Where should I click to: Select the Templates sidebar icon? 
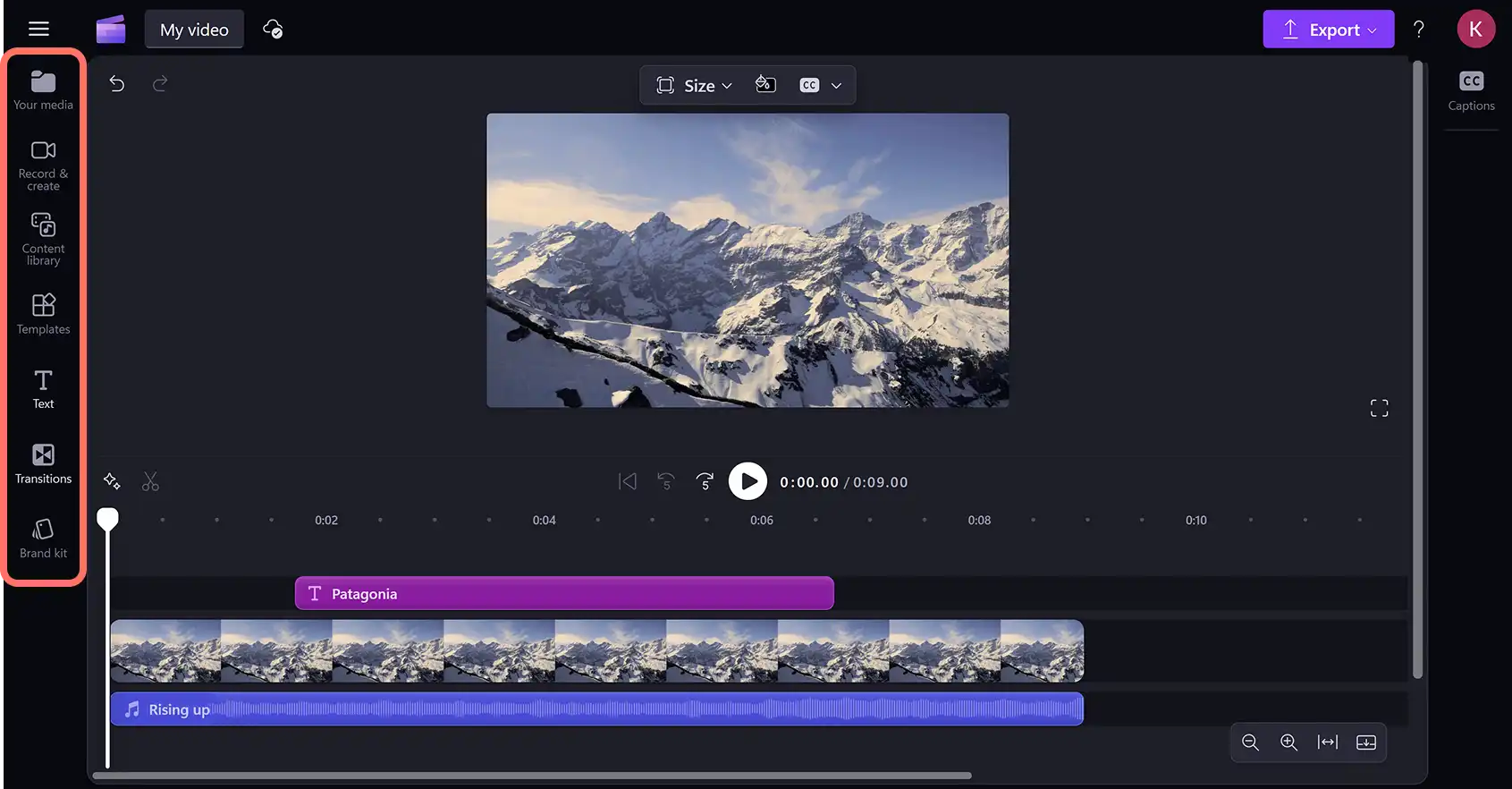(43, 314)
